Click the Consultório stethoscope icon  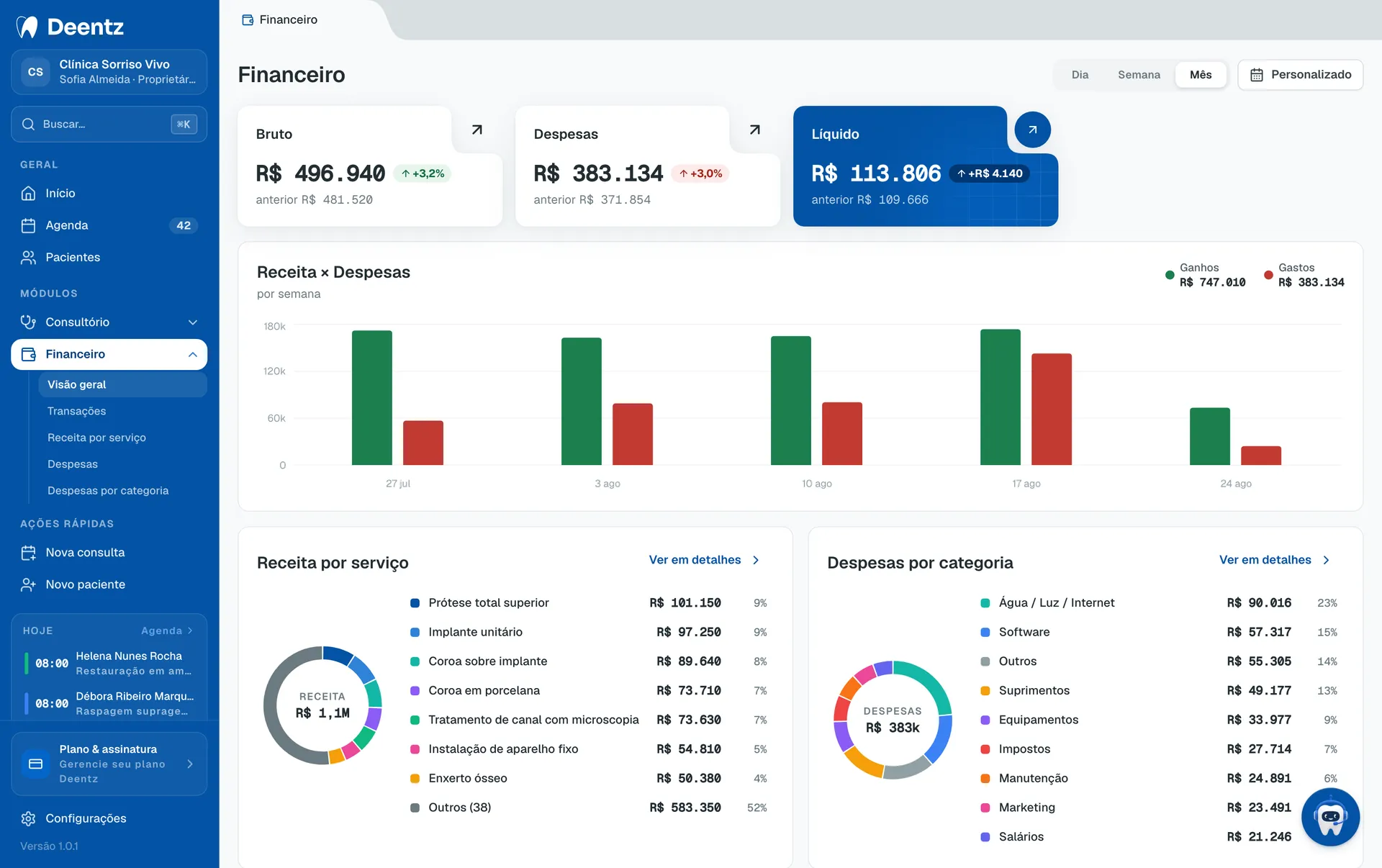click(28, 322)
